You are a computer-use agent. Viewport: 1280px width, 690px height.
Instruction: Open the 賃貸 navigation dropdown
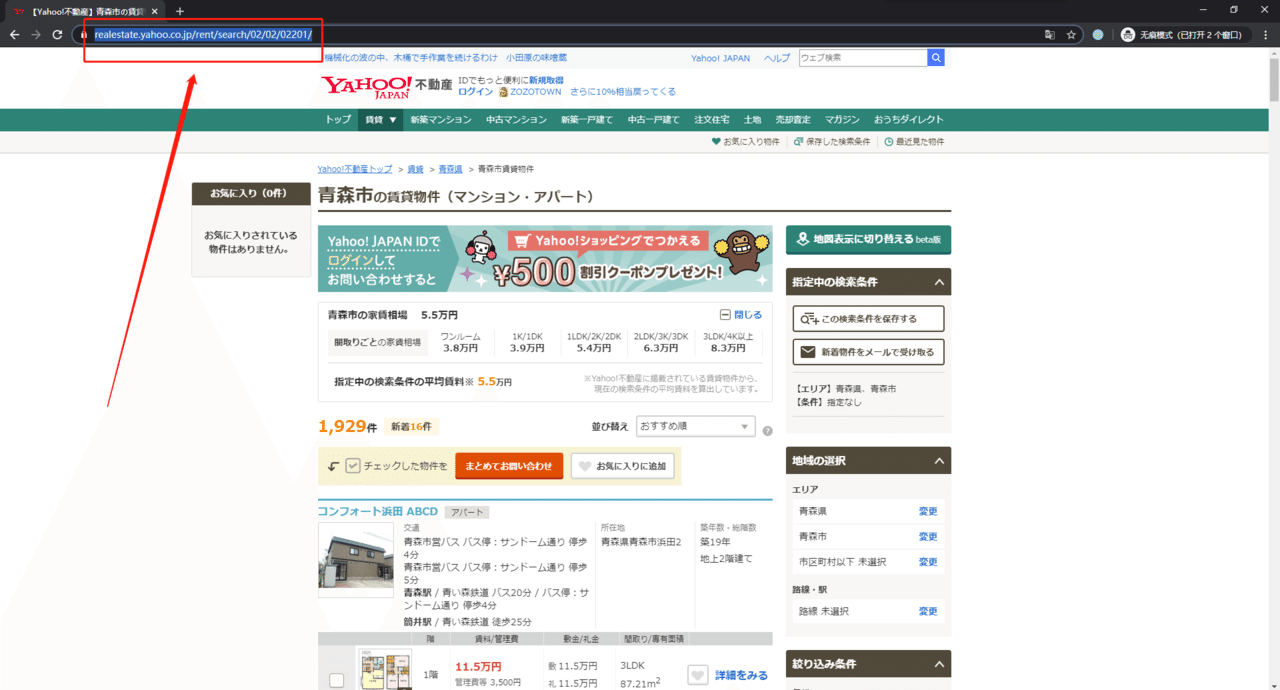[381, 120]
